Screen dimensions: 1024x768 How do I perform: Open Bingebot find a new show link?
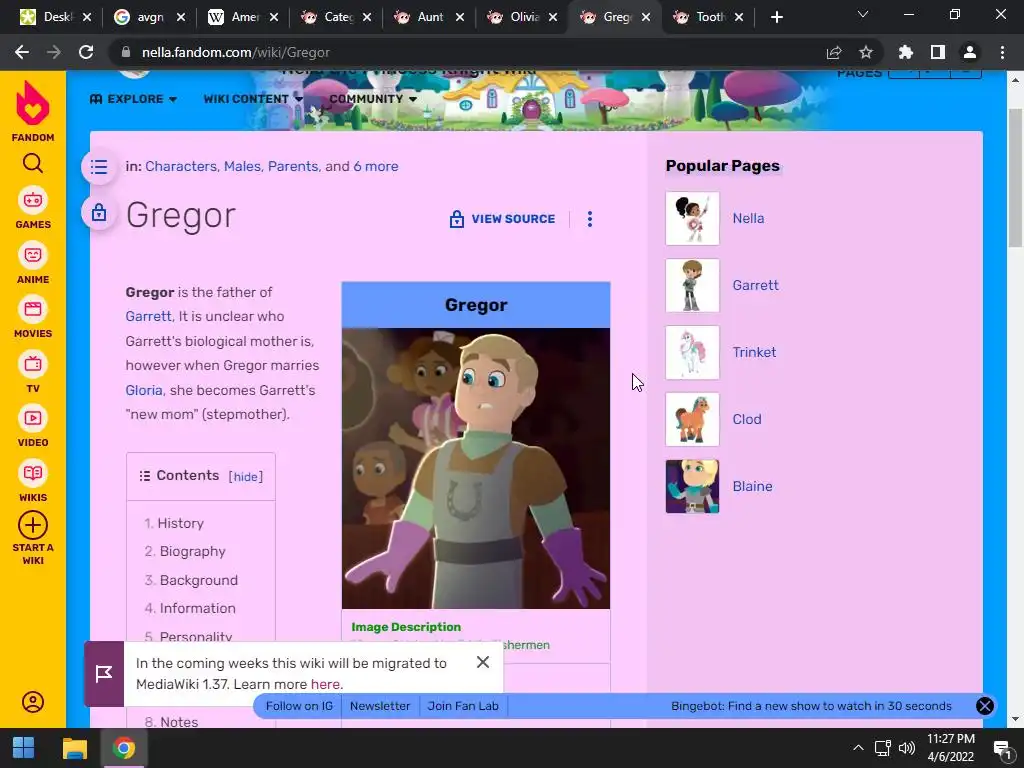tap(811, 706)
